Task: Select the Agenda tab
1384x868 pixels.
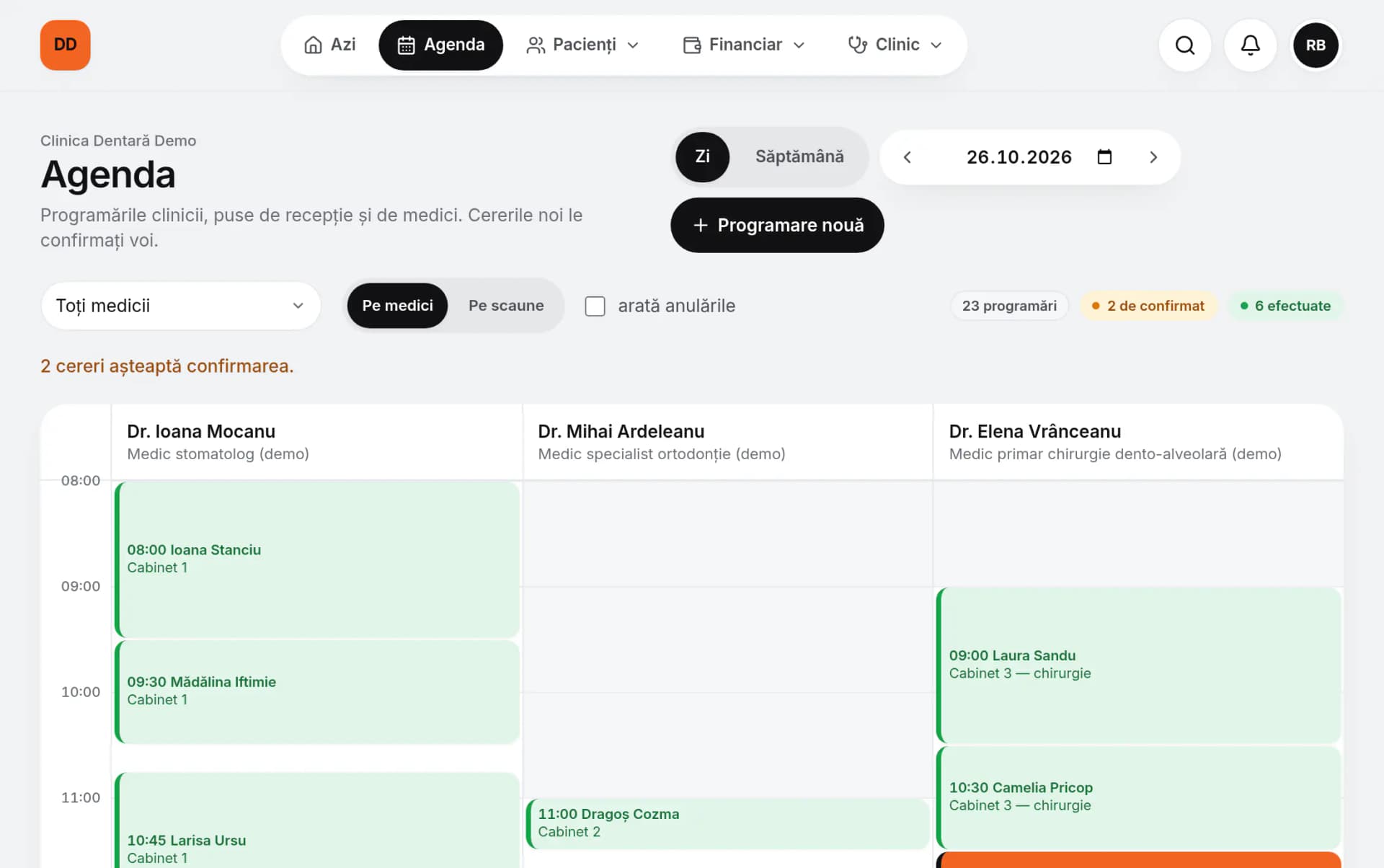Action: coord(440,45)
